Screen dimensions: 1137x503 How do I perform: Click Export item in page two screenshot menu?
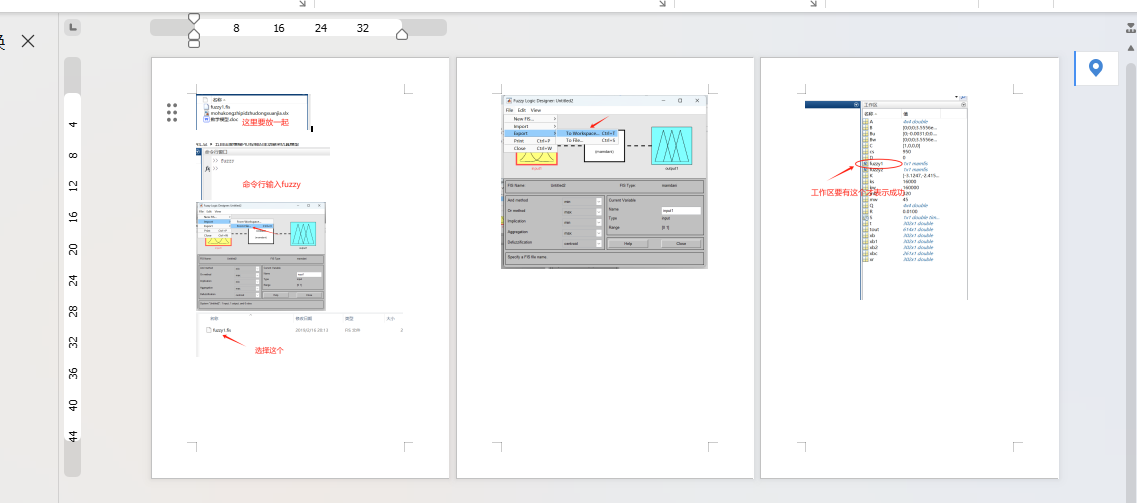tap(521, 133)
